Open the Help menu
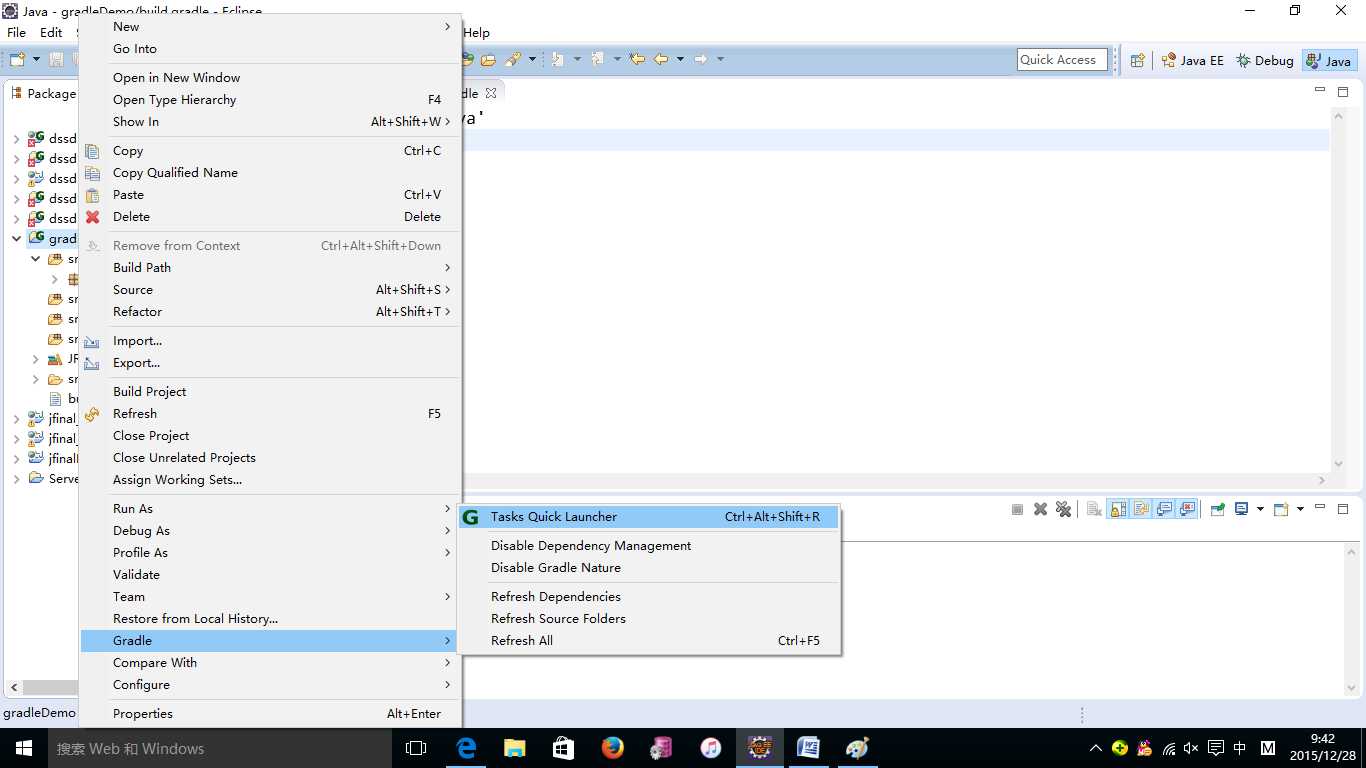 pyautogui.click(x=477, y=33)
